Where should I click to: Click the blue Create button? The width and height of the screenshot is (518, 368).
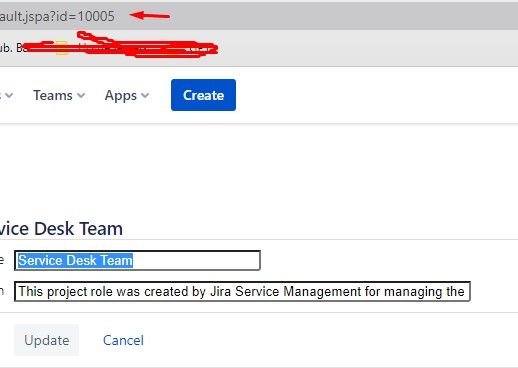[x=203, y=95]
